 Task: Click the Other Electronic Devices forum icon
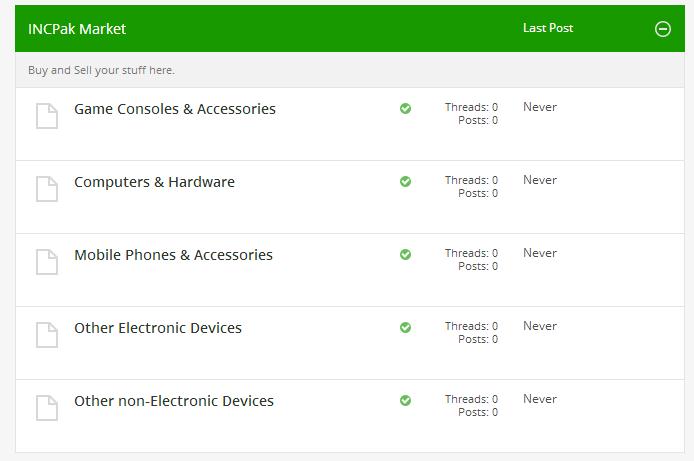pyautogui.click(x=47, y=335)
